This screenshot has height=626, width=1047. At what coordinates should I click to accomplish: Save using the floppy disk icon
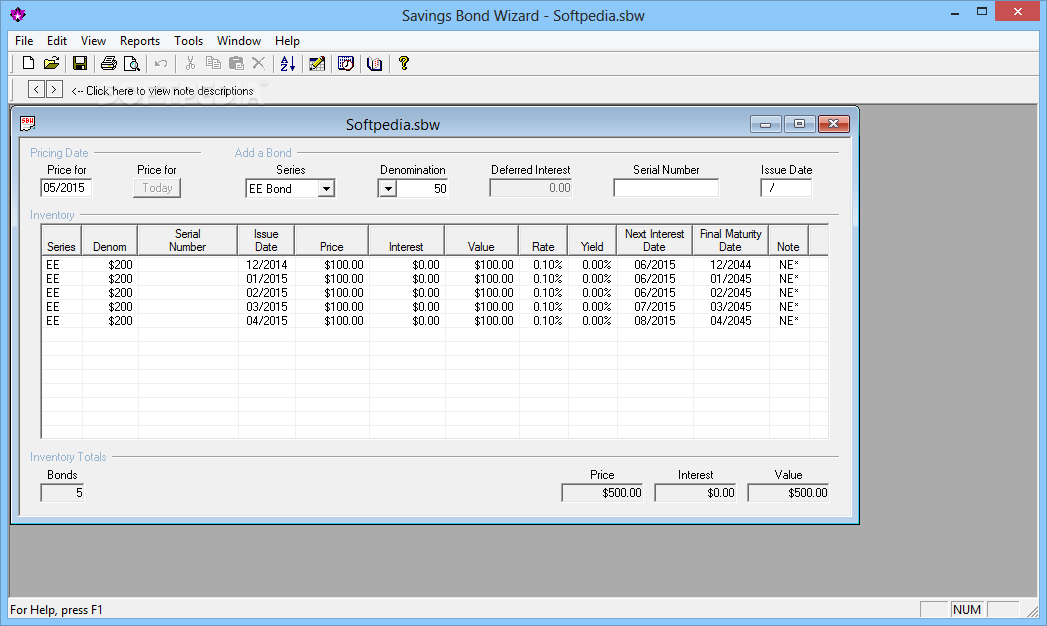pos(79,63)
